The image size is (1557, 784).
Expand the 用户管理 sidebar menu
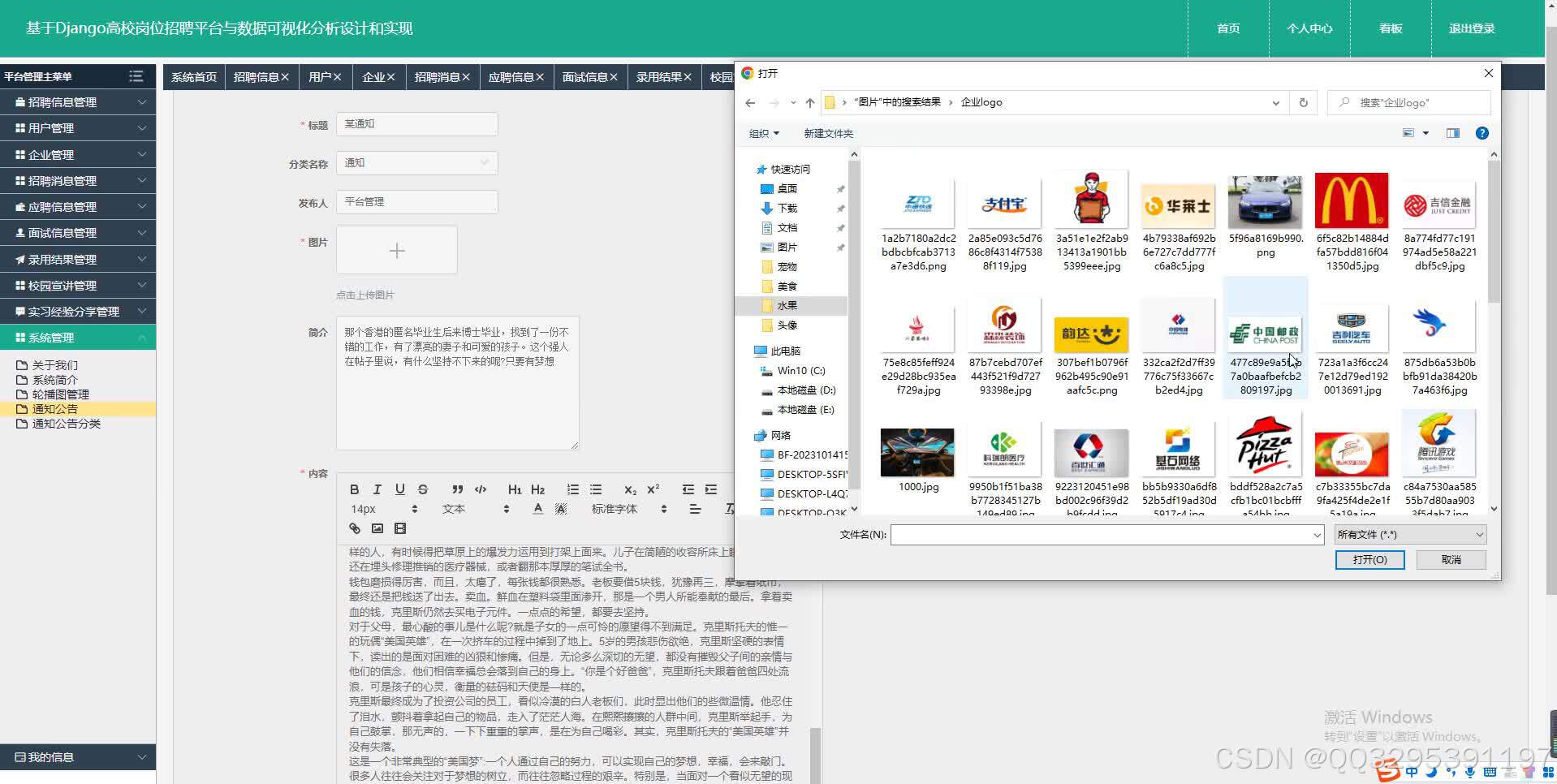tap(78, 128)
